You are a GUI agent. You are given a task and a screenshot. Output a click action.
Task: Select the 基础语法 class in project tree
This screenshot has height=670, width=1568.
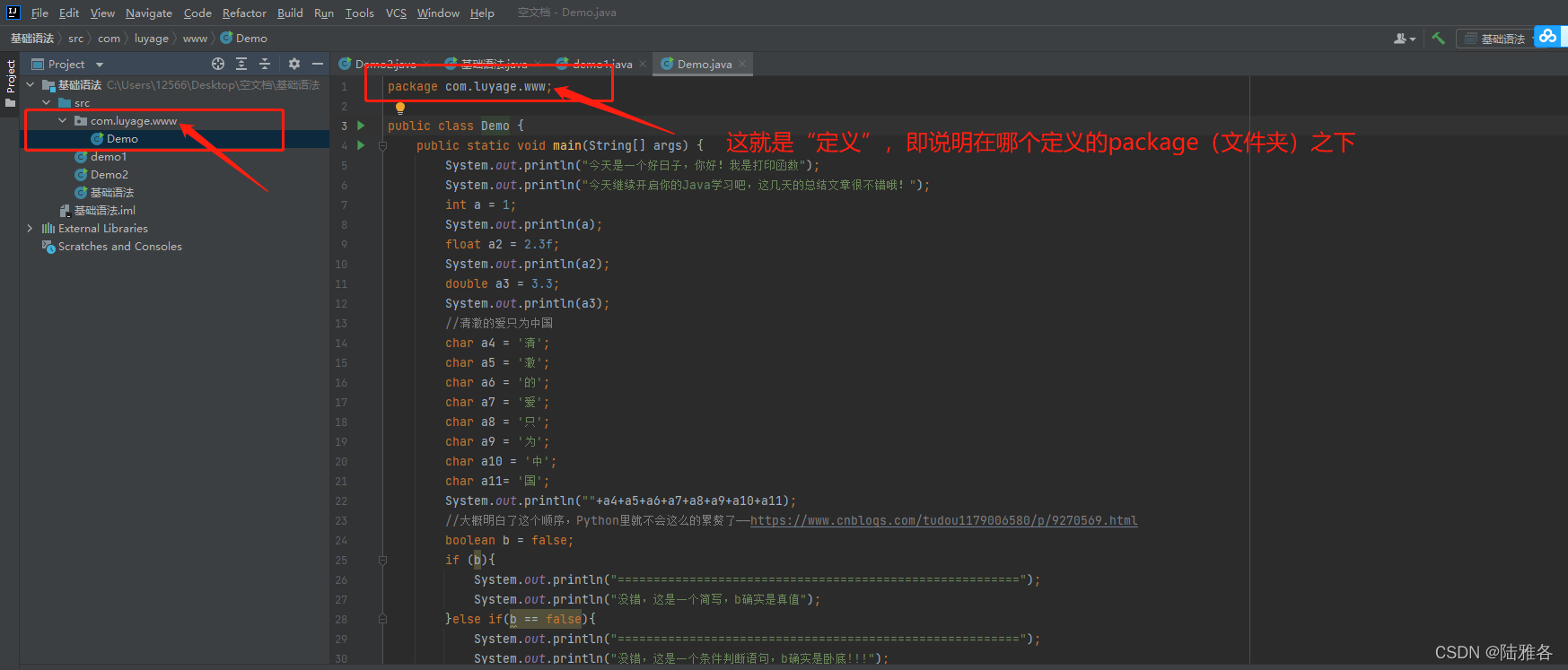coord(104,193)
